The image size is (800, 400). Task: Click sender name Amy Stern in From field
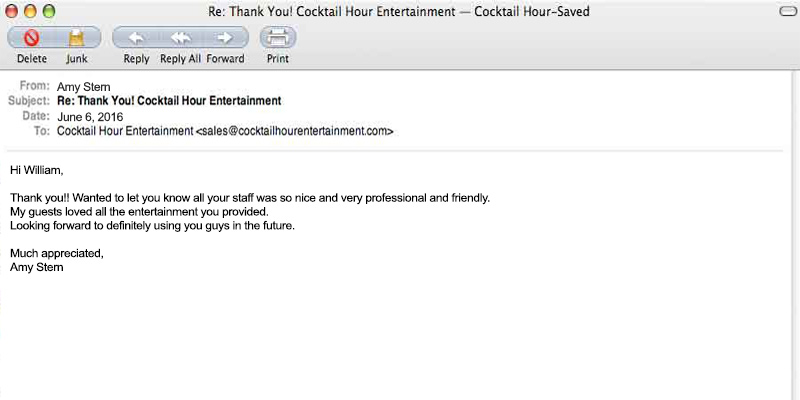pyautogui.click(x=83, y=87)
